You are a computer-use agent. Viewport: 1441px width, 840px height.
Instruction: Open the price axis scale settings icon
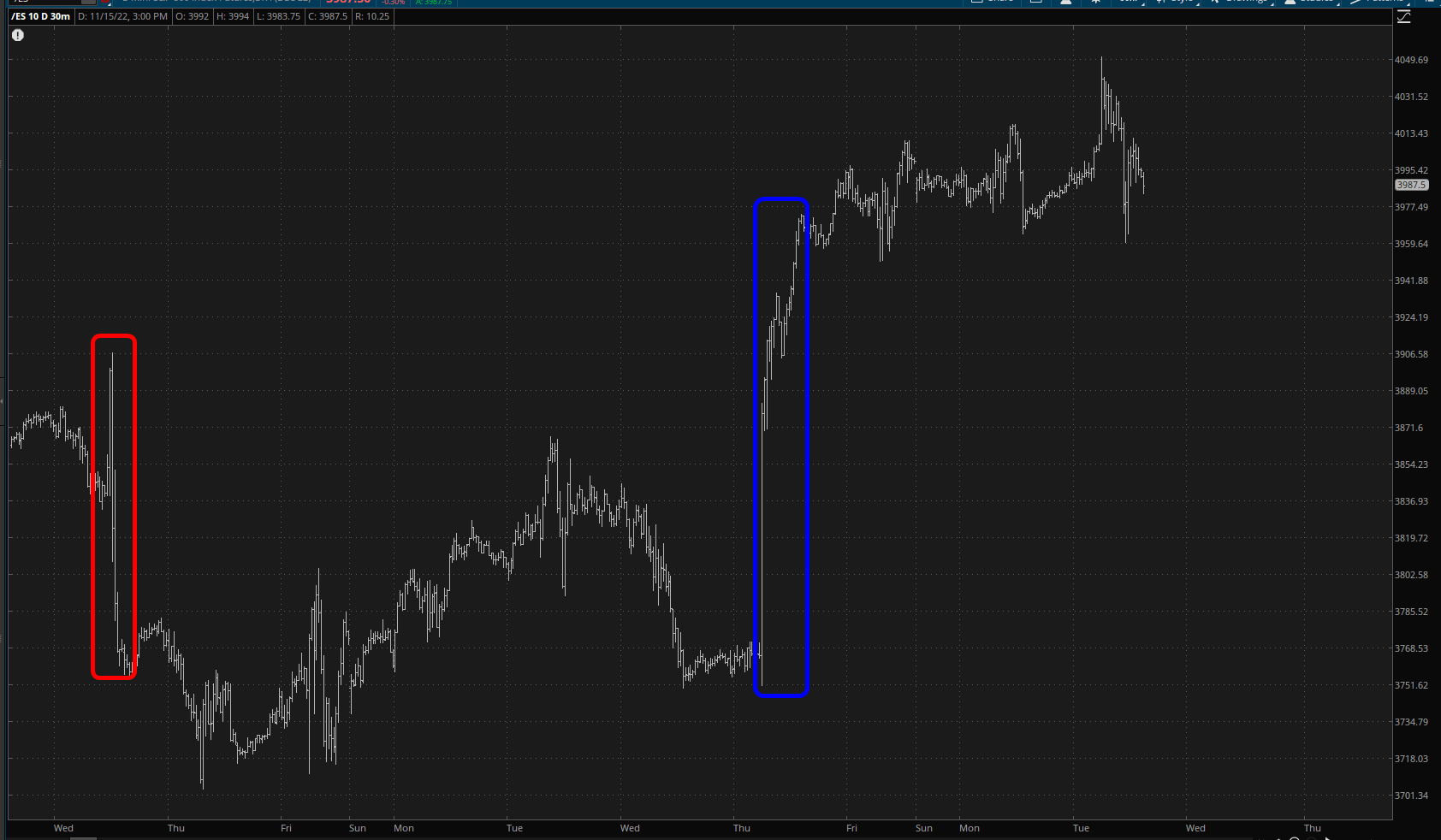point(1404,17)
